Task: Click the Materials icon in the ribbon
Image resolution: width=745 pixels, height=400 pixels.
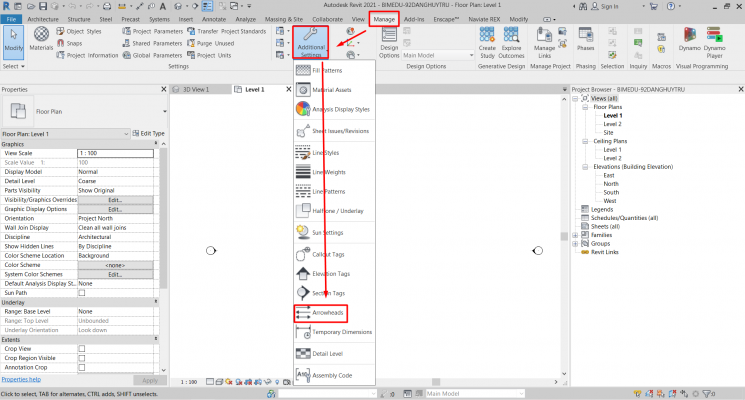Action: [x=42, y=42]
